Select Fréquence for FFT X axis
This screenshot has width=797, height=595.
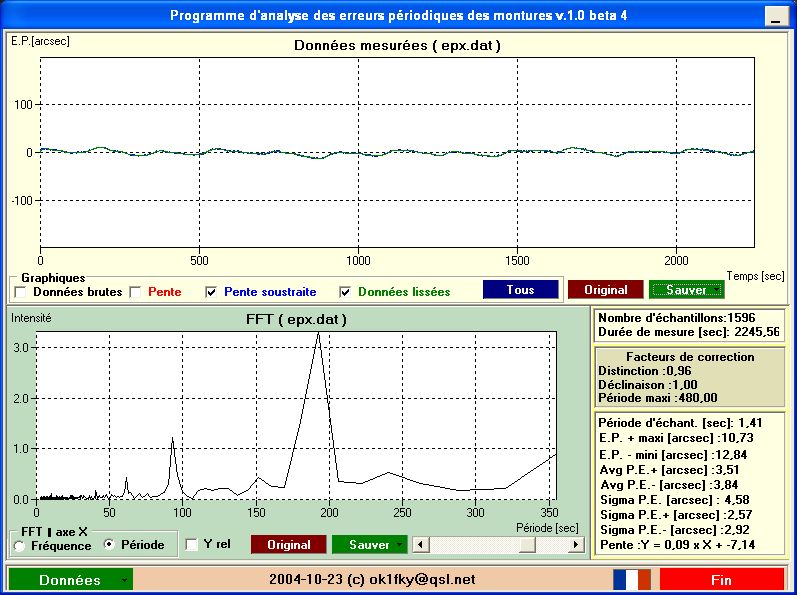(19, 546)
